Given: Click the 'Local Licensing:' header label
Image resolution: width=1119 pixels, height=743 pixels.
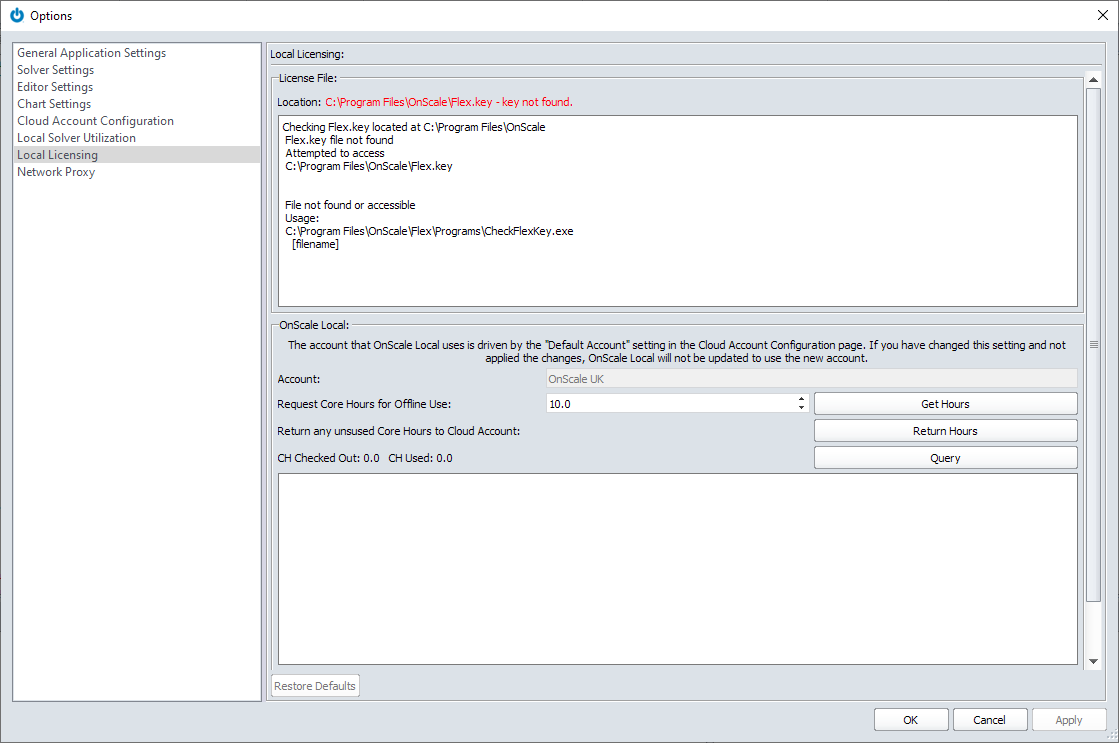Looking at the screenshot, I should 307,54.
